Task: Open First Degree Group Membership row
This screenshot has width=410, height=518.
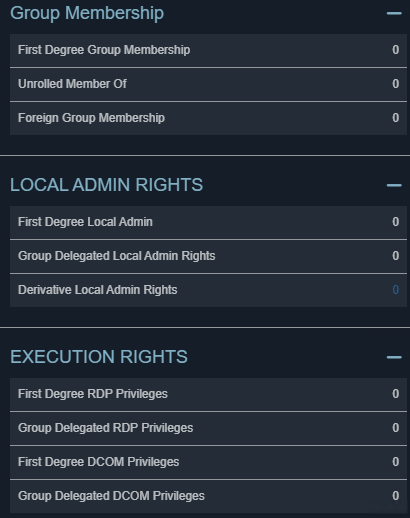Action: pyautogui.click(x=208, y=50)
